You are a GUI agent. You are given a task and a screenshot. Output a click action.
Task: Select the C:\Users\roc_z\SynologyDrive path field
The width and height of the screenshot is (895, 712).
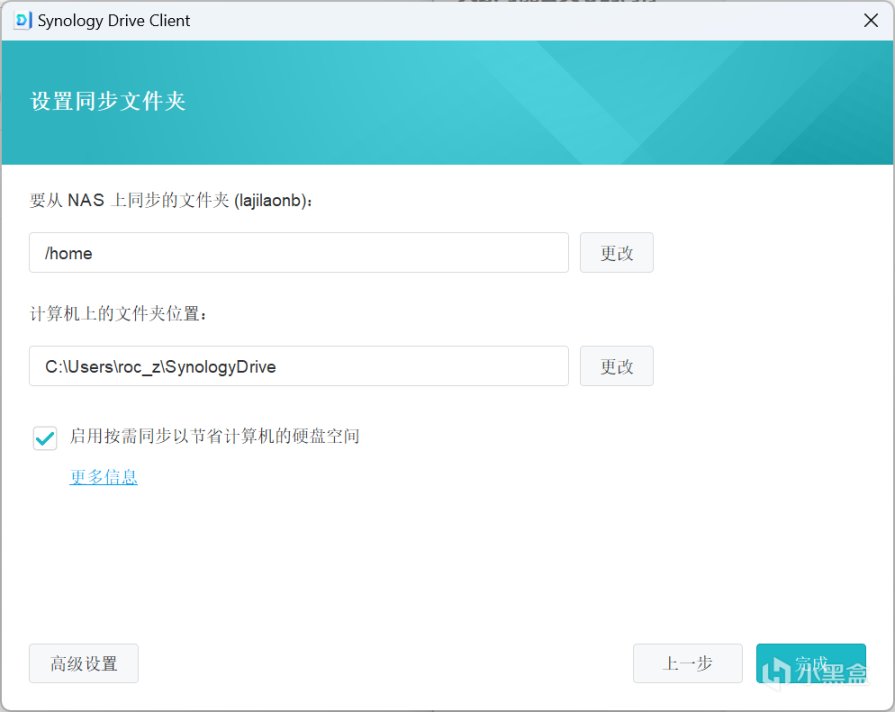[299, 366]
